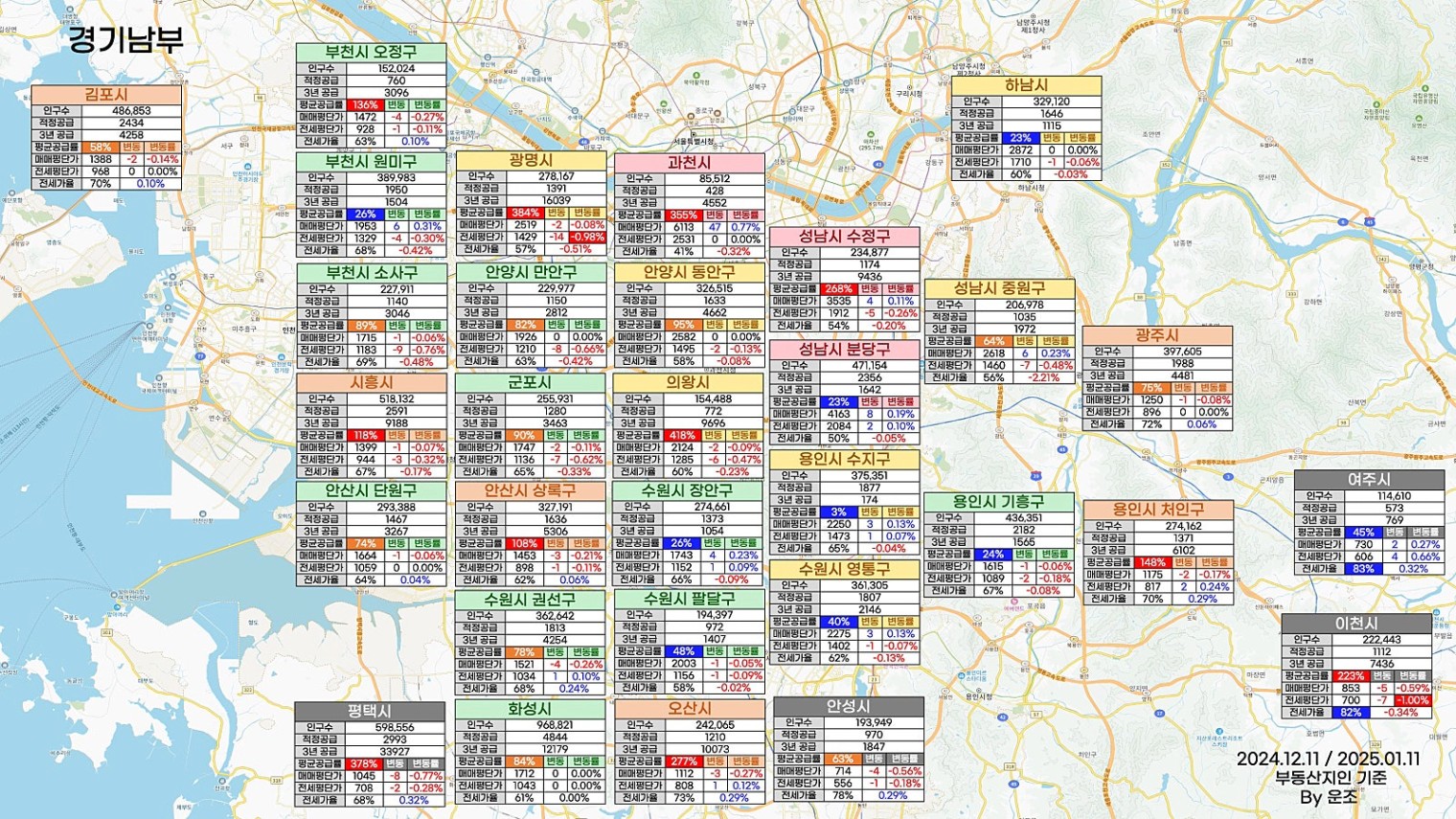The width and height of the screenshot is (1456, 819).
Task: Select the 안산시 단원구 header
Action: click(371, 490)
